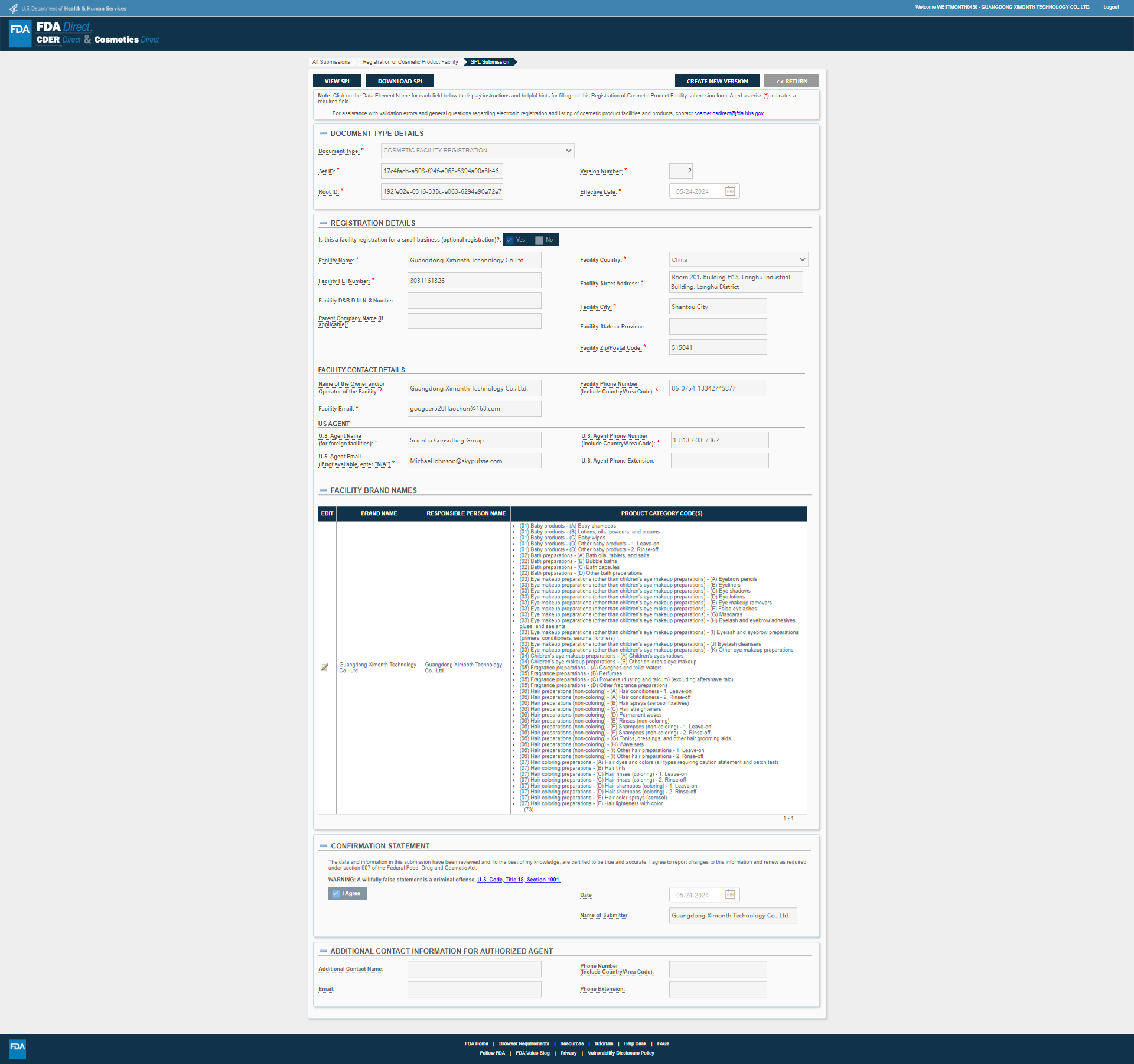Image resolution: width=1134 pixels, height=1064 pixels.
Task: Open the Facility Country dropdown
Action: 738,260
